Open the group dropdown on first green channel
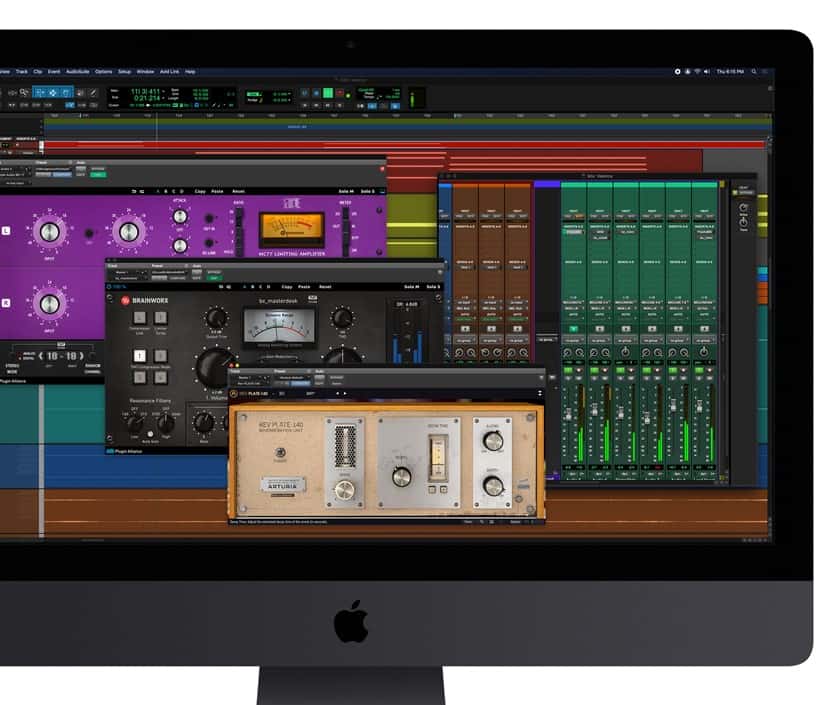Image resolution: width=833 pixels, height=705 pixels. pos(573,340)
